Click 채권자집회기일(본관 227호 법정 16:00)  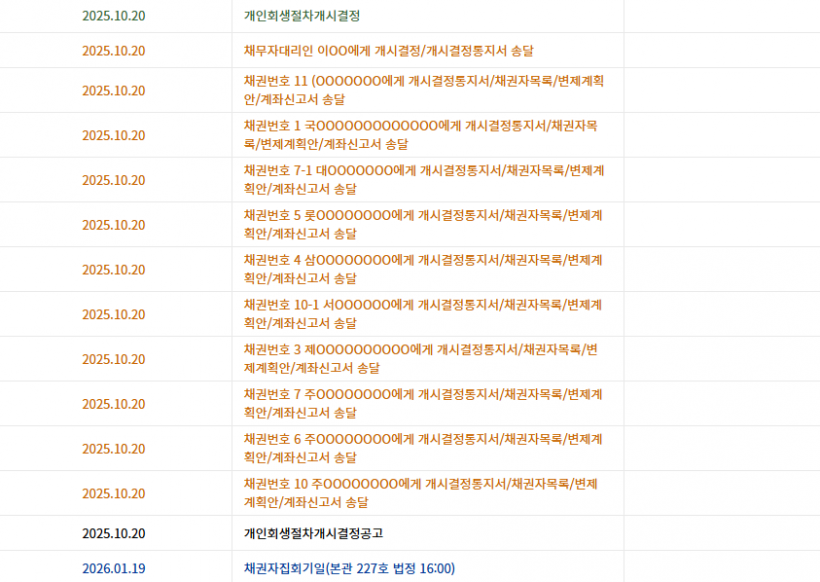[349, 568]
